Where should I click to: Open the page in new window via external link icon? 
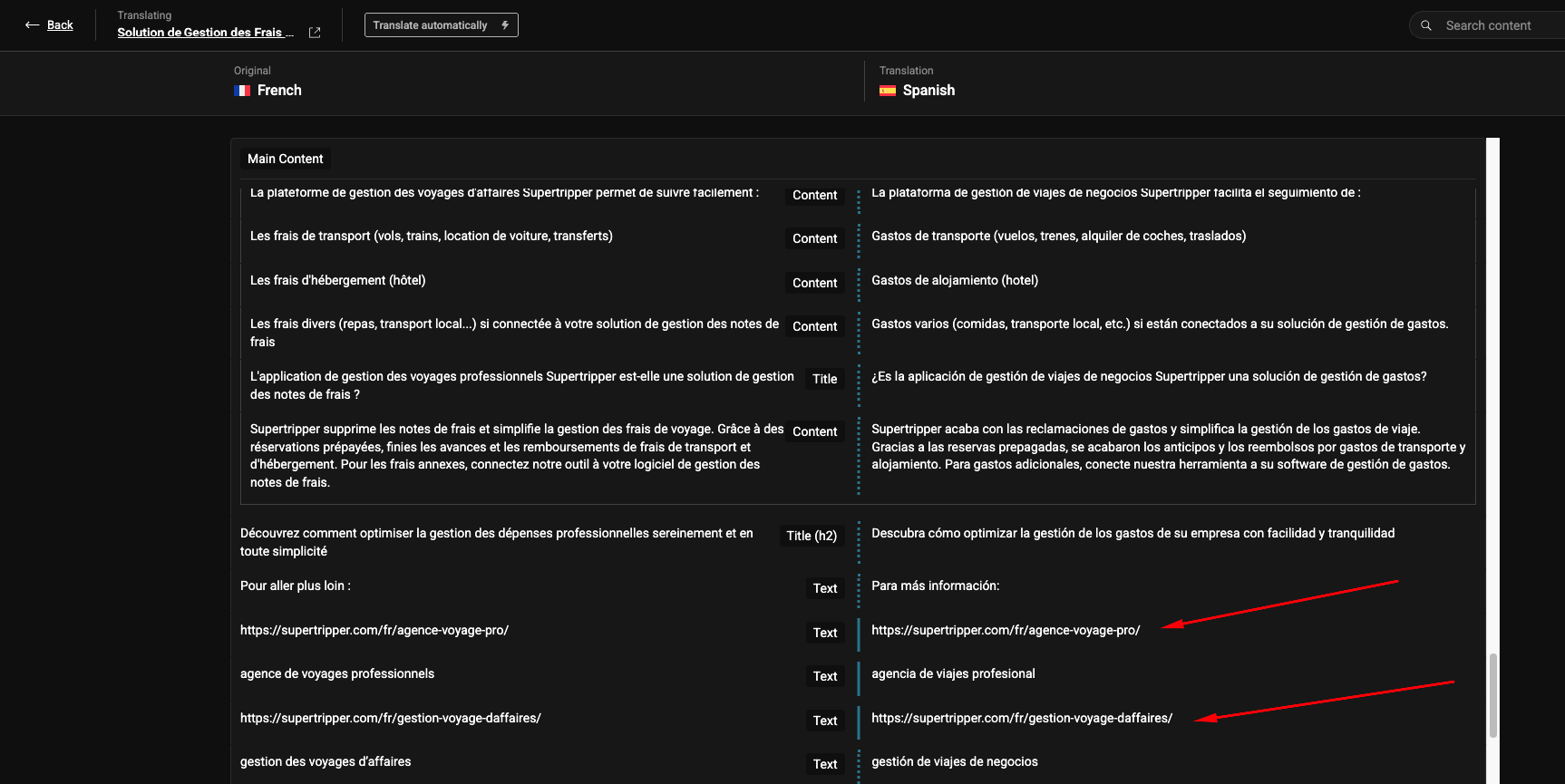tap(315, 33)
